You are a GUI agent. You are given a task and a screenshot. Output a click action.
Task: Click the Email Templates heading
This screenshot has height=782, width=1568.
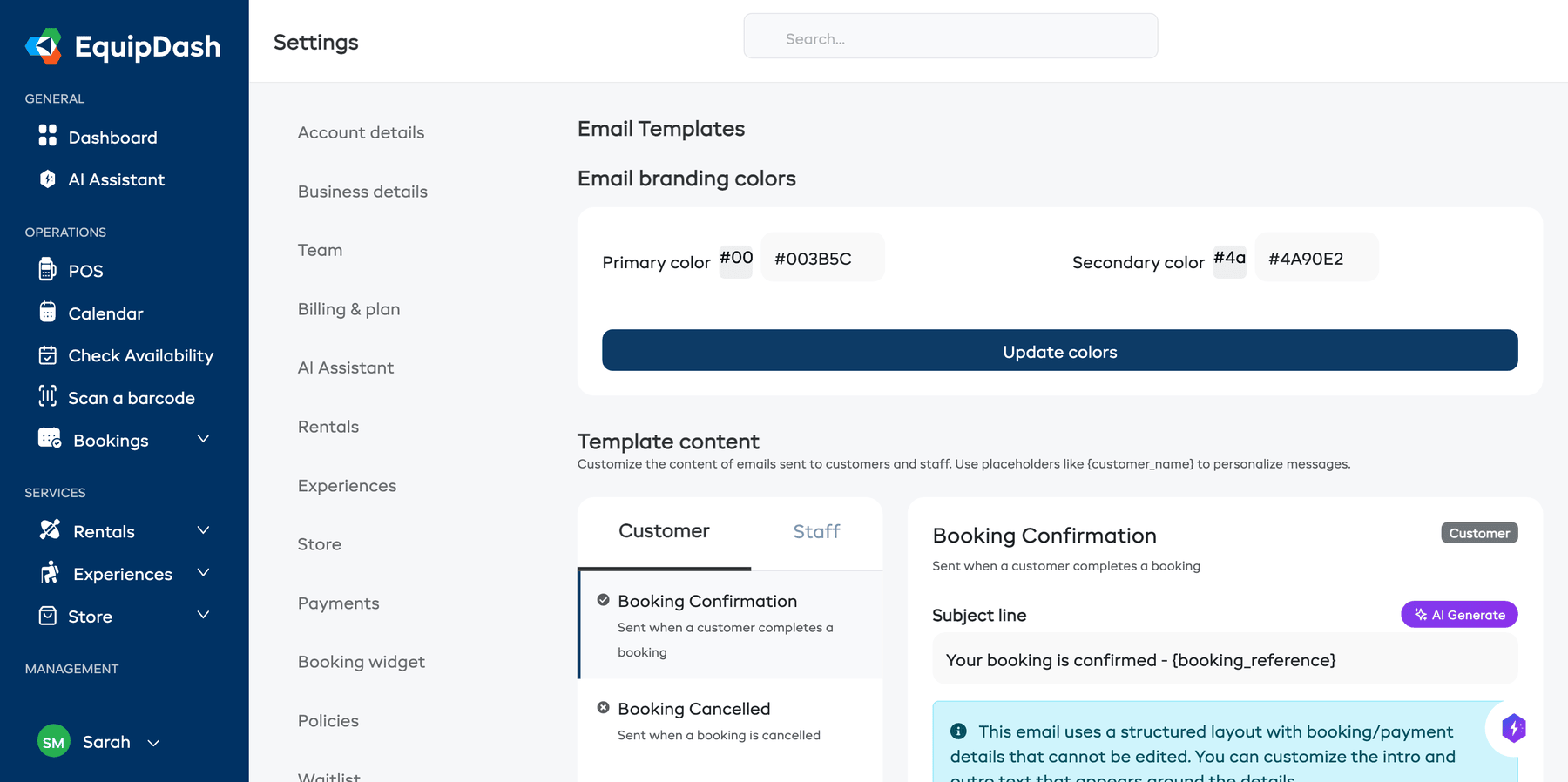pyautogui.click(x=661, y=129)
